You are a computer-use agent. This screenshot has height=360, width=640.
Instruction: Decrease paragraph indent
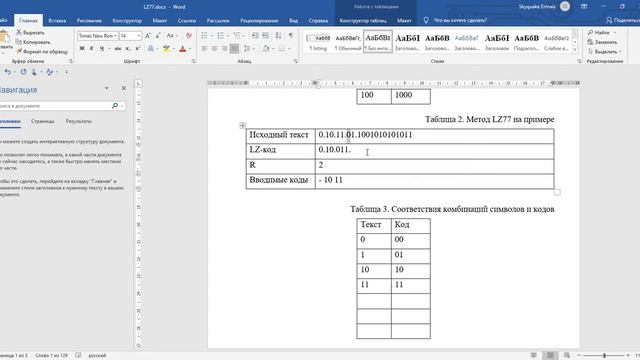click(255, 36)
